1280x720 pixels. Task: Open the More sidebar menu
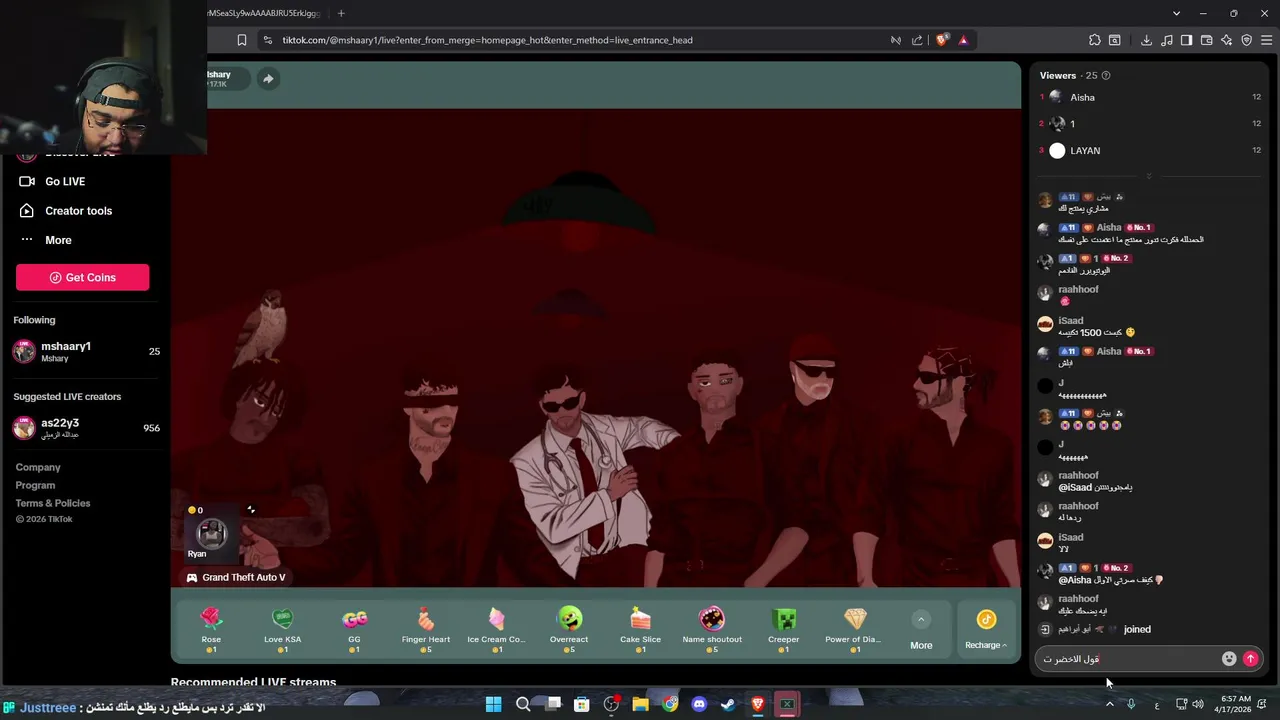click(x=58, y=240)
